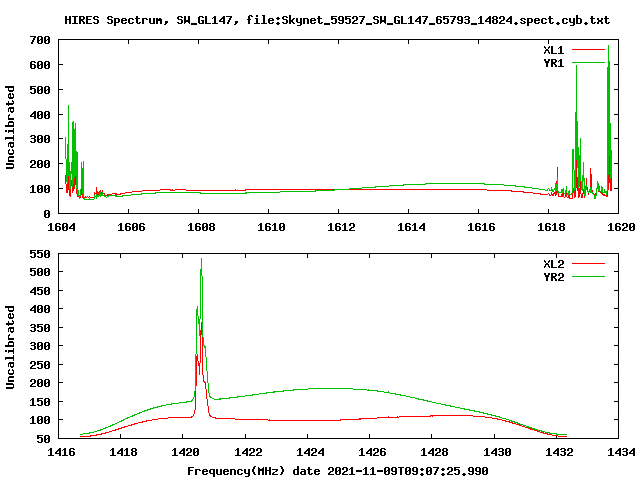Image resolution: width=640 pixels, height=480 pixels.
Task: Click the 1616 frequency tick label
Action: click(481, 227)
